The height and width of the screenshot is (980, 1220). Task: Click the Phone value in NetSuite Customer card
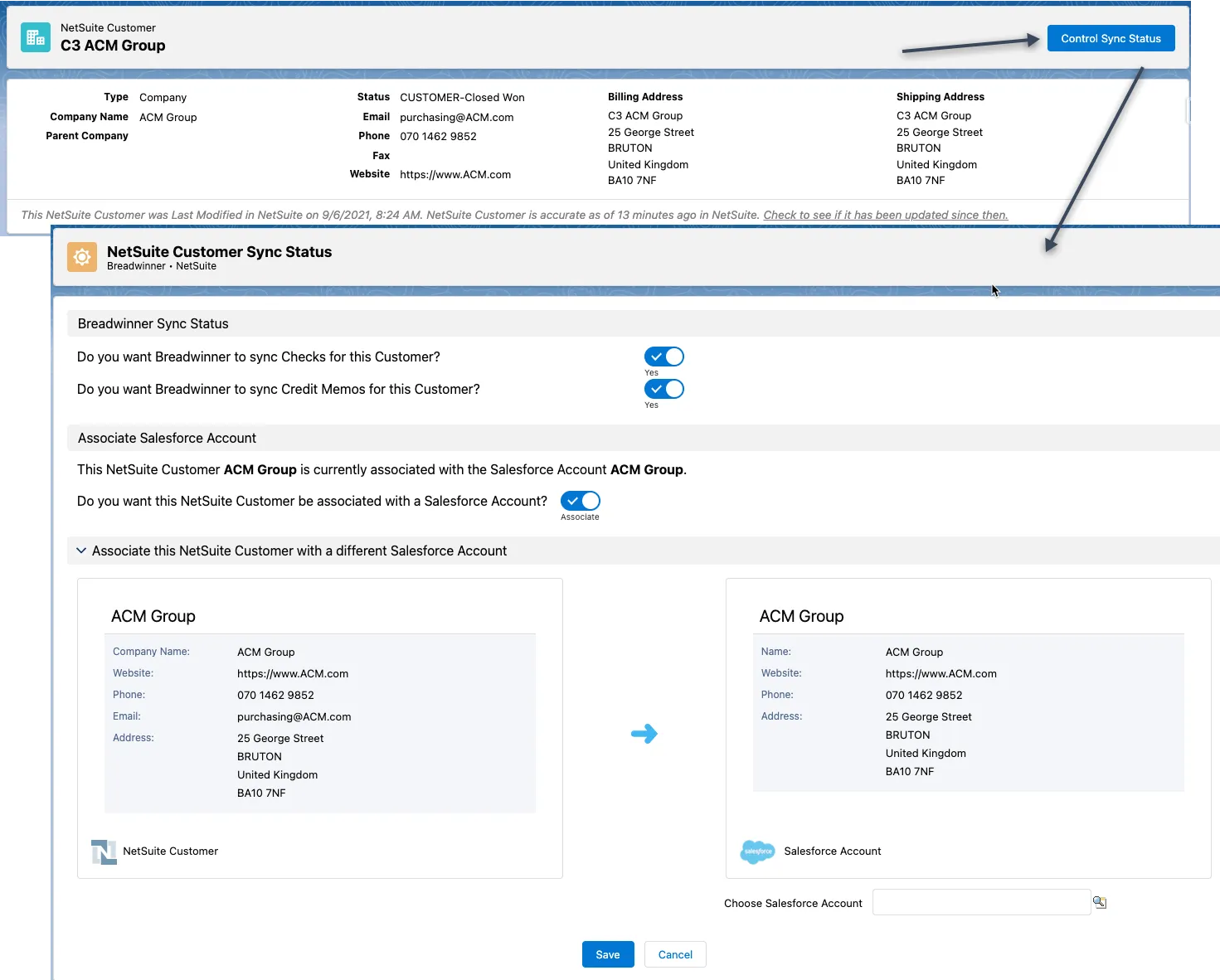(276, 695)
